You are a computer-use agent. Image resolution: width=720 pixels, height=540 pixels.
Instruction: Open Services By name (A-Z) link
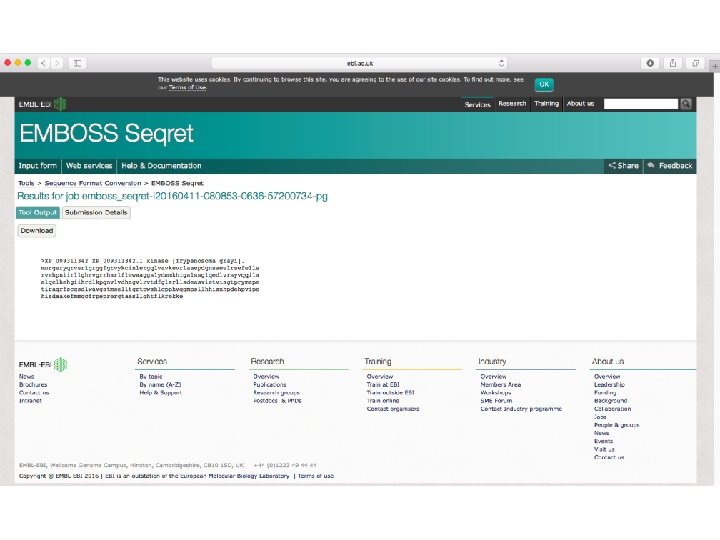tap(160, 385)
